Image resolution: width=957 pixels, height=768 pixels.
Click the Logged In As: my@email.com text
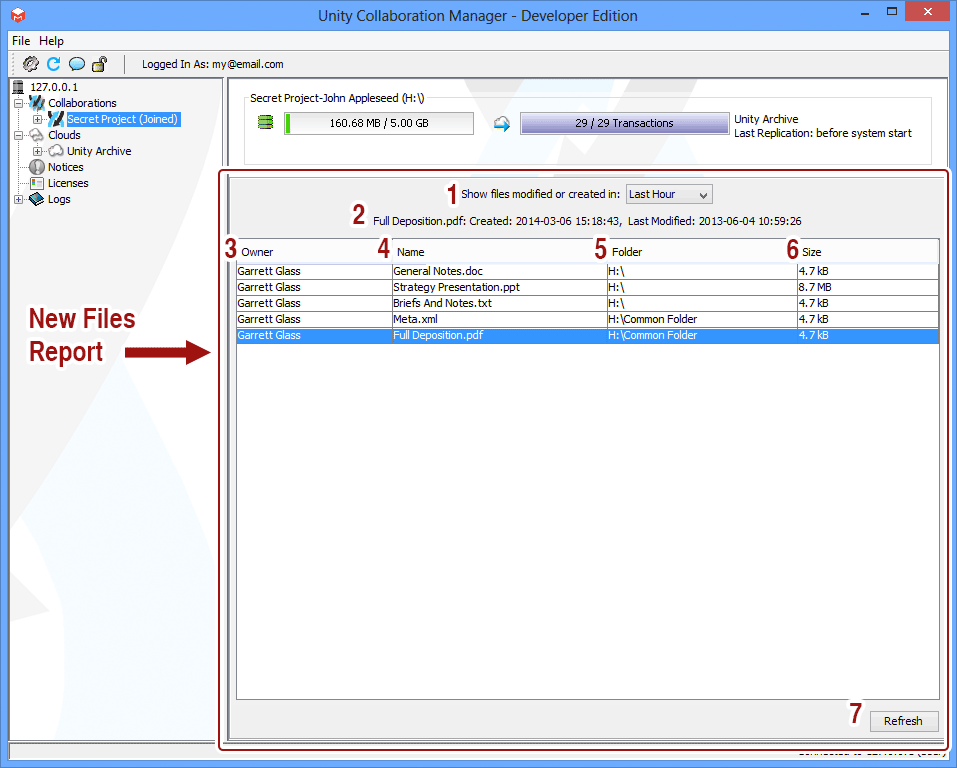coord(212,64)
